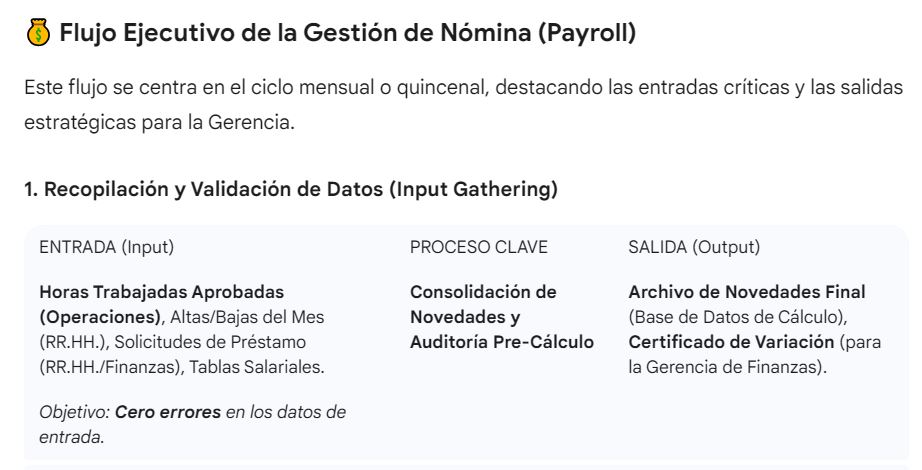Click the bold italic "Cero errores" text

coord(168,412)
